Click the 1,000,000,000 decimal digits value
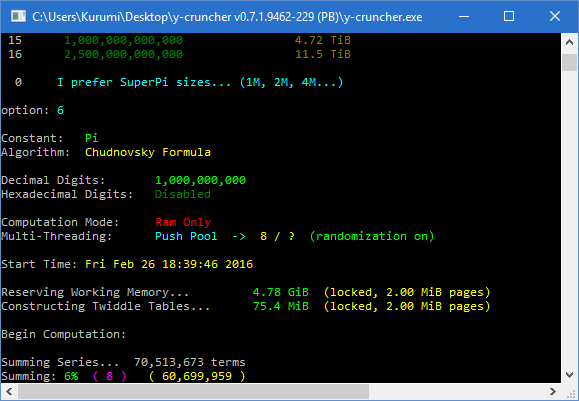This screenshot has width=579, height=401. pyautogui.click(x=201, y=180)
